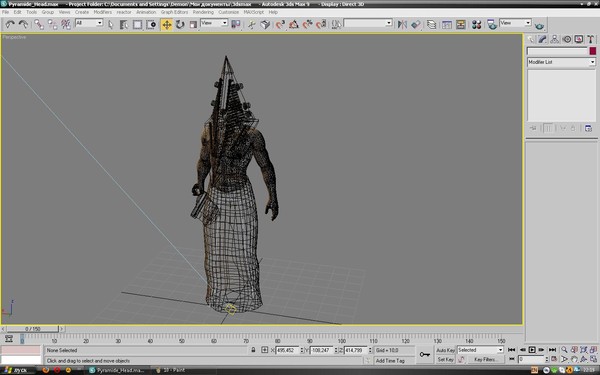
Task: Open Select by Name dialog
Action: pos(124,24)
